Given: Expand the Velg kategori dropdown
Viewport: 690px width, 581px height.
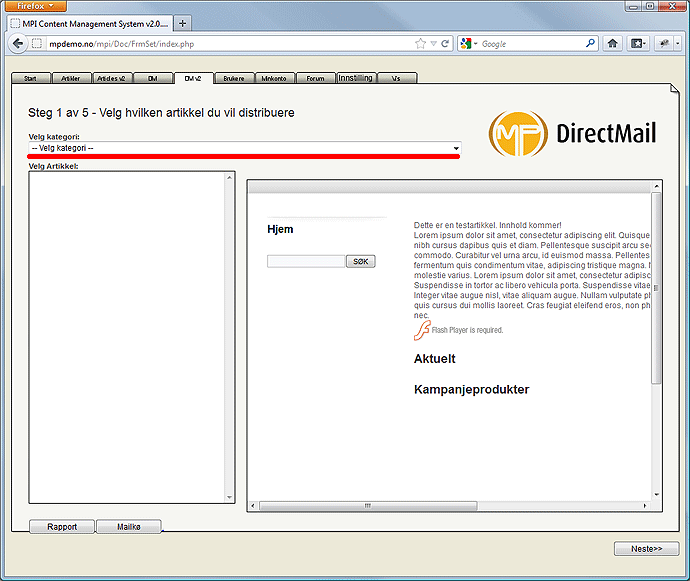Looking at the screenshot, I should [x=245, y=148].
